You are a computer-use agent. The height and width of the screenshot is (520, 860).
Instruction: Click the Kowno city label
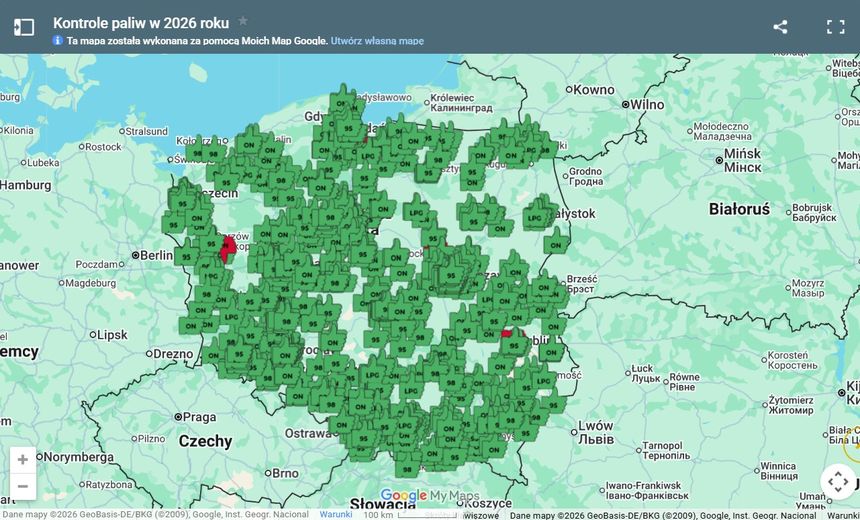[593, 89]
